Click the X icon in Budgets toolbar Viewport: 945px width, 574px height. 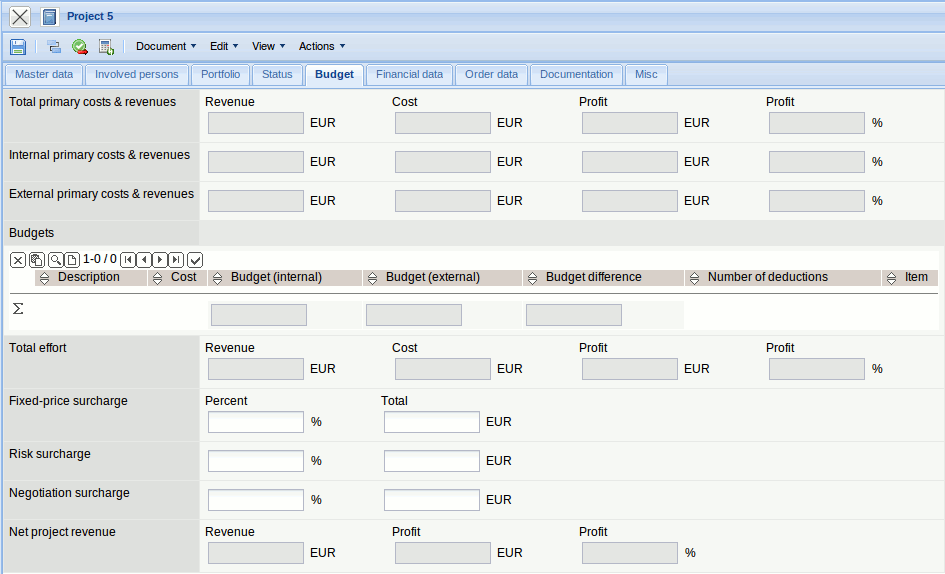pos(18,260)
